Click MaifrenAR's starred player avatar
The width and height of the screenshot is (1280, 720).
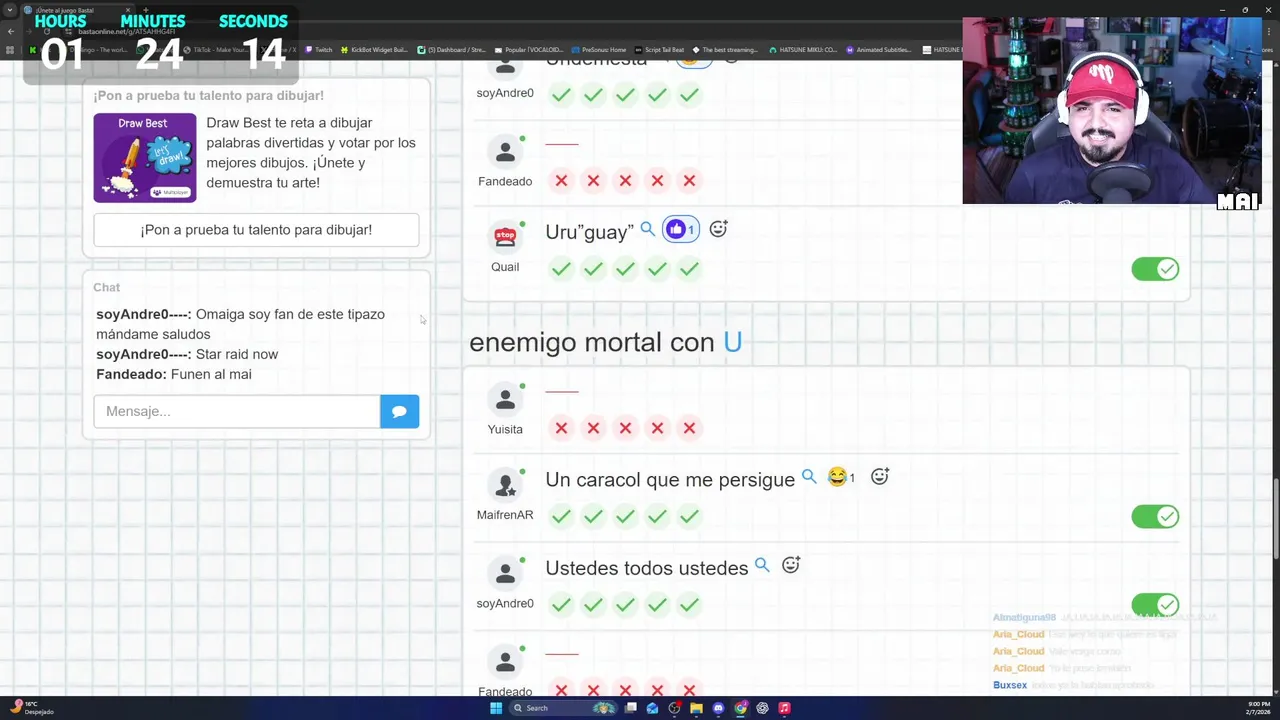click(505, 485)
